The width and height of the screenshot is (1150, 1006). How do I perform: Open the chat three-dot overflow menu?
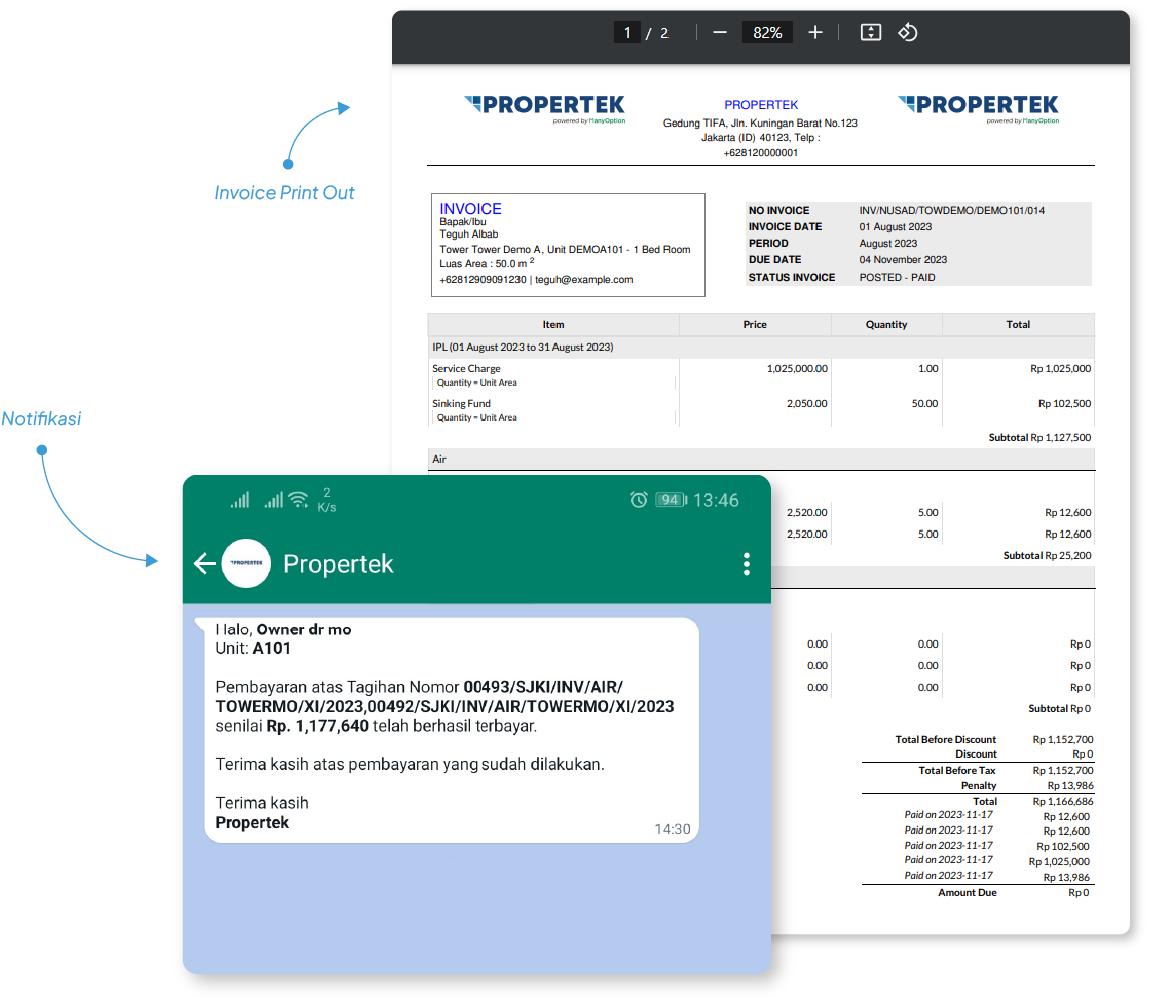click(746, 563)
